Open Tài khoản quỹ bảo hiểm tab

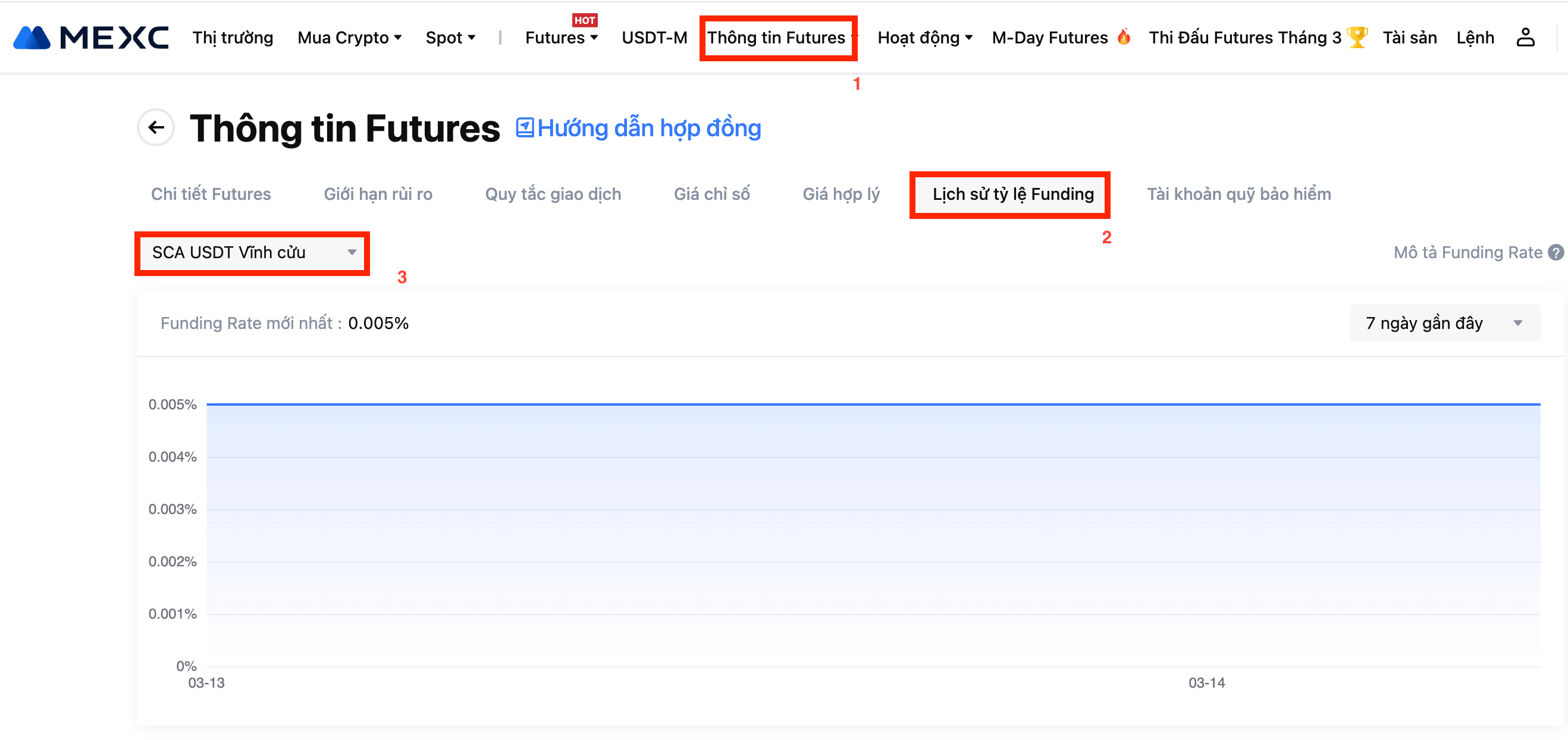pyautogui.click(x=1238, y=194)
